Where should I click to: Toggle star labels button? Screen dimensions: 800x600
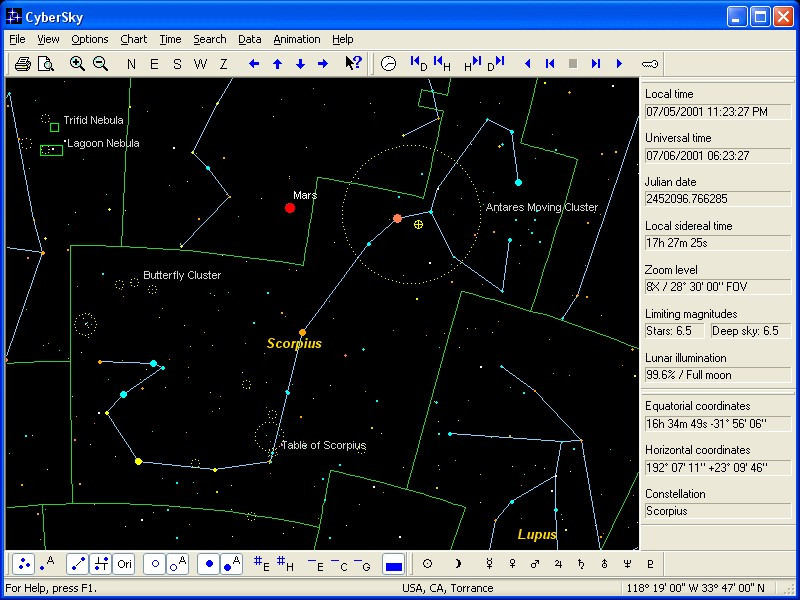[x=47, y=564]
